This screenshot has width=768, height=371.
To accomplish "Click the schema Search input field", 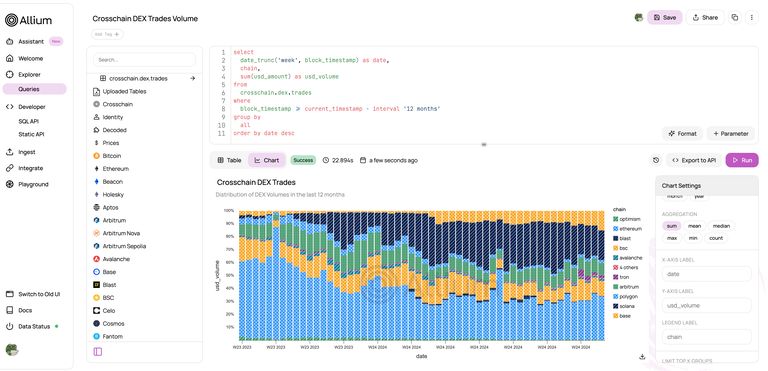I will coord(144,60).
